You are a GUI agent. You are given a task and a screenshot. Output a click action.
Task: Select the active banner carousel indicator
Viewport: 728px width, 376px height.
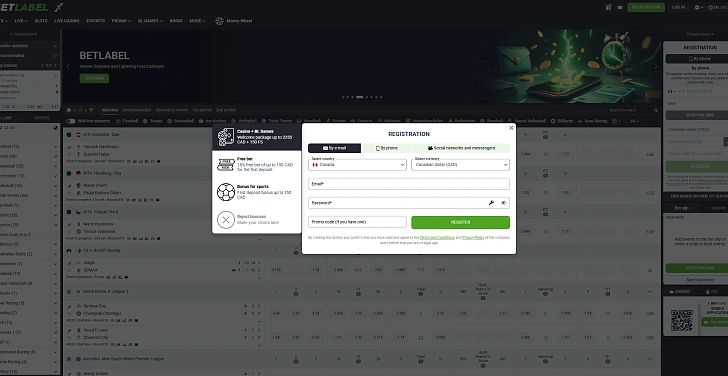point(359,97)
